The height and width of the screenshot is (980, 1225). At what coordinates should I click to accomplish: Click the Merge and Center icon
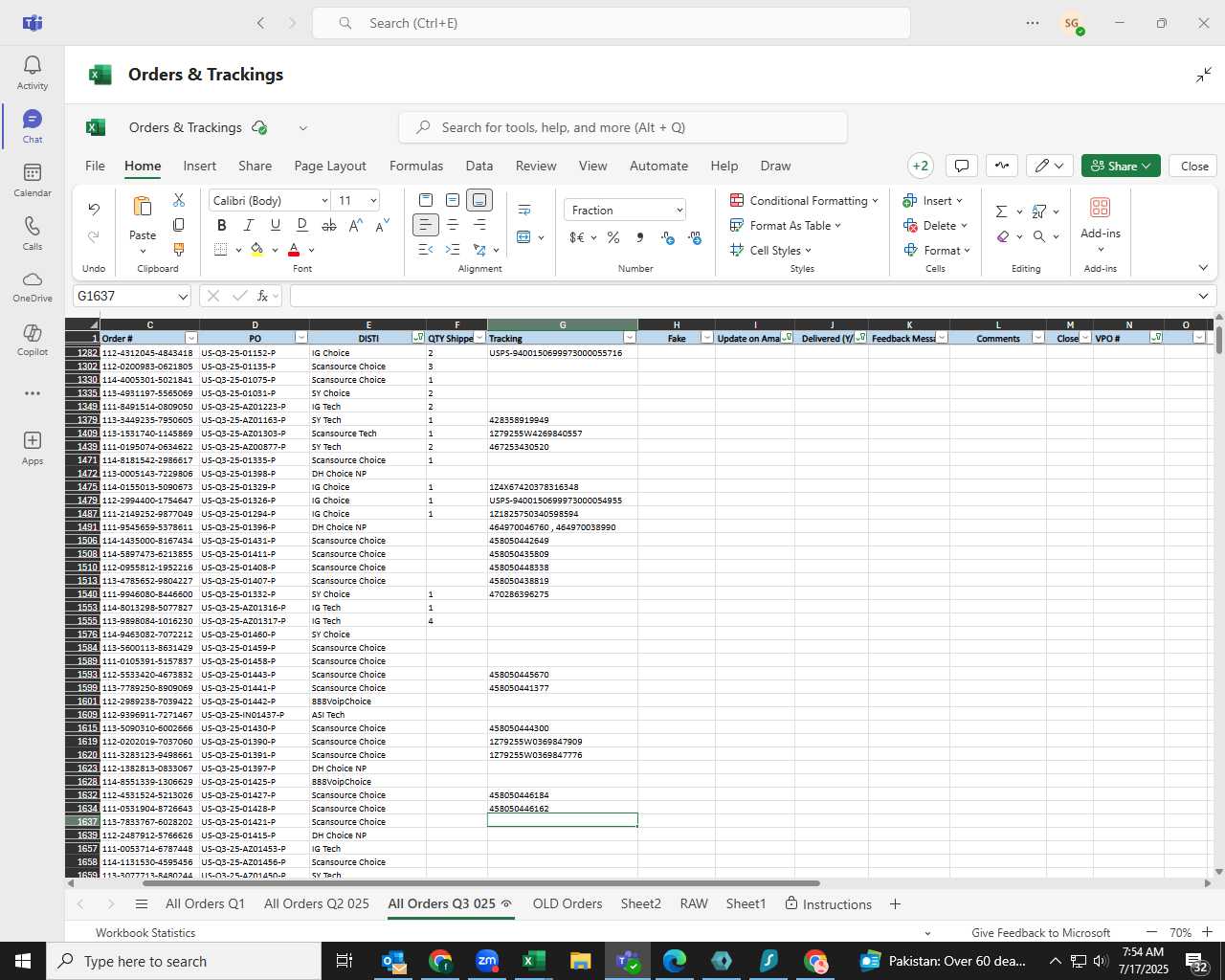coord(523,236)
